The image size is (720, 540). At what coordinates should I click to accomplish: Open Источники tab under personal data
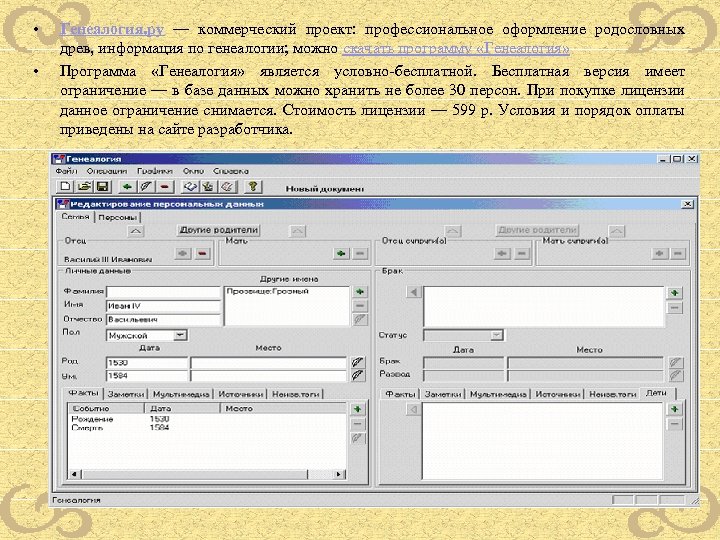(240, 394)
